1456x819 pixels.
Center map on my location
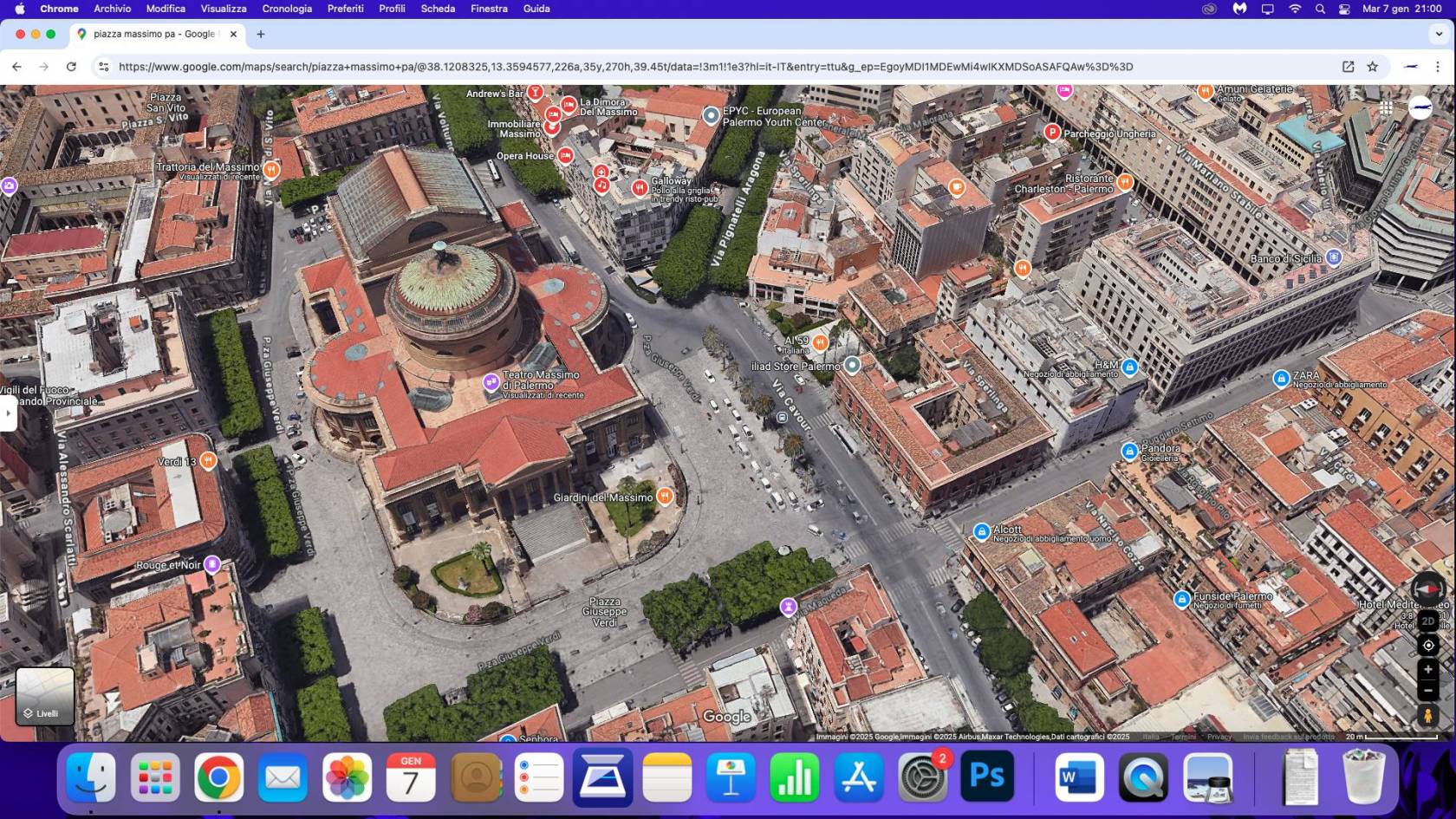click(1428, 646)
